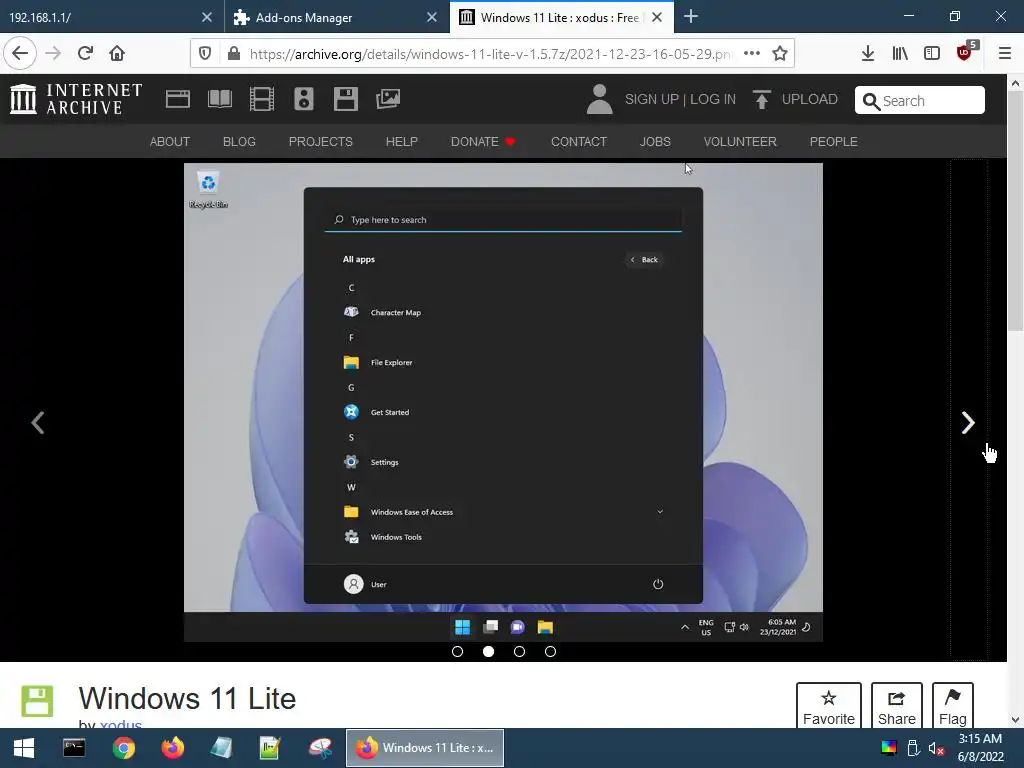Go back with the browser back arrow
Viewport: 1024px width, 768px height.
coord(20,53)
